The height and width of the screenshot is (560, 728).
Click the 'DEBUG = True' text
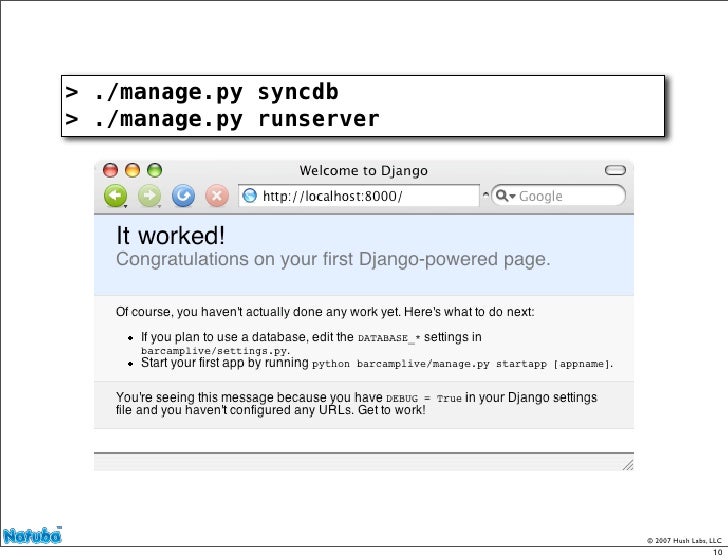[x=424, y=398]
